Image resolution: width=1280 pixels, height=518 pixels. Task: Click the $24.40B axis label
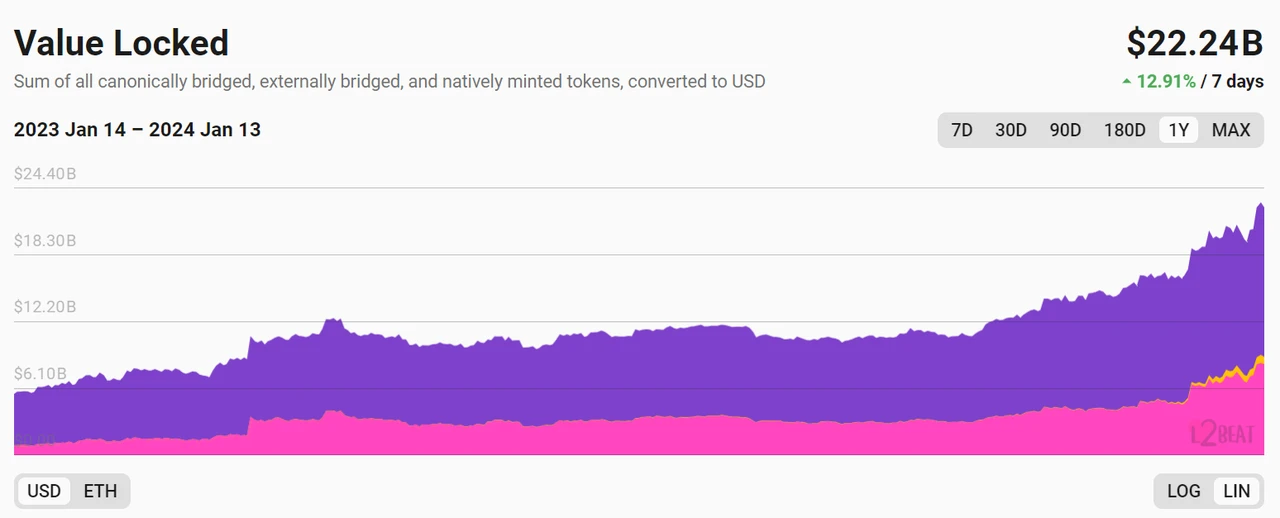pyautogui.click(x=45, y=174)
